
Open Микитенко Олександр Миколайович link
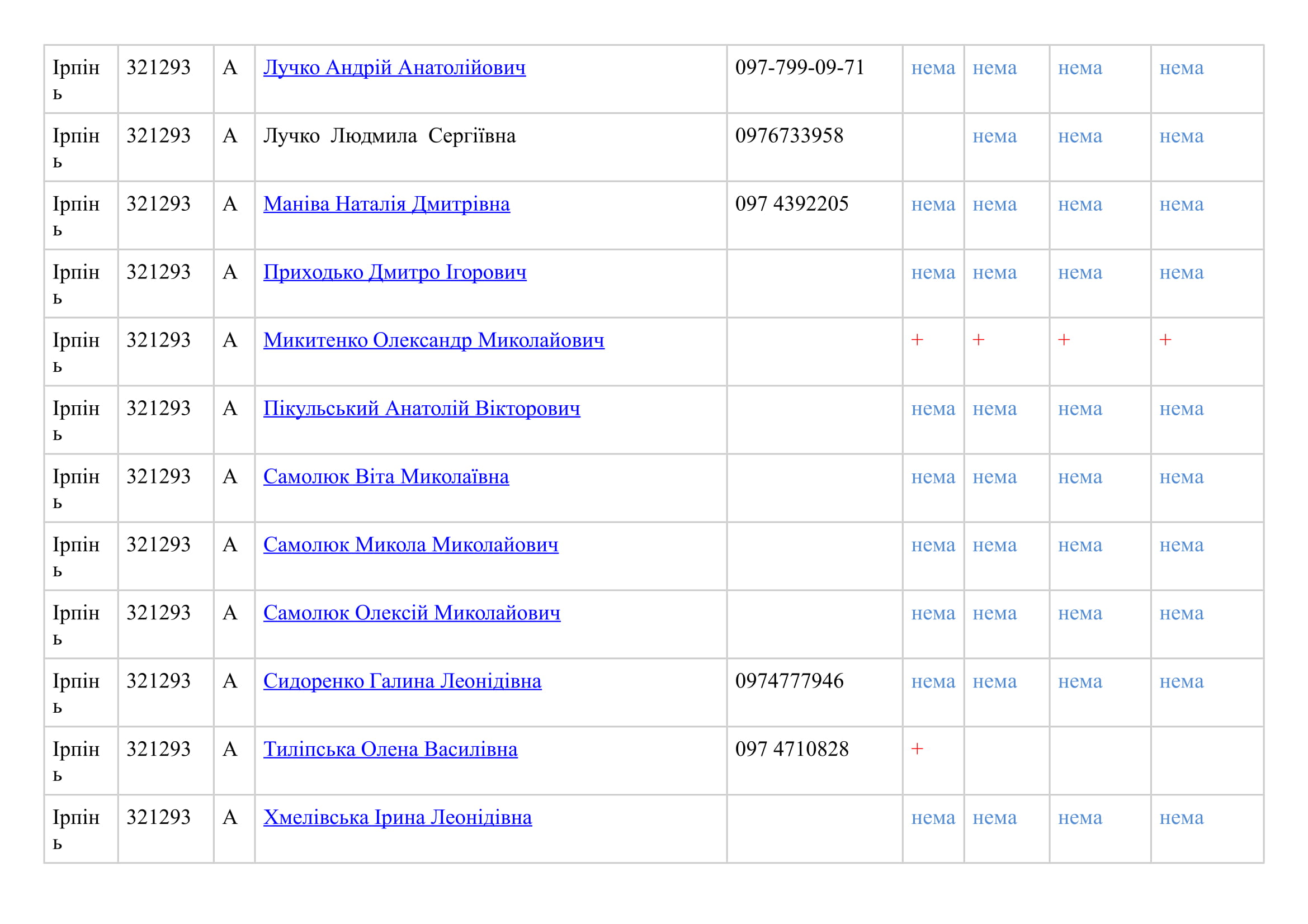433,340
